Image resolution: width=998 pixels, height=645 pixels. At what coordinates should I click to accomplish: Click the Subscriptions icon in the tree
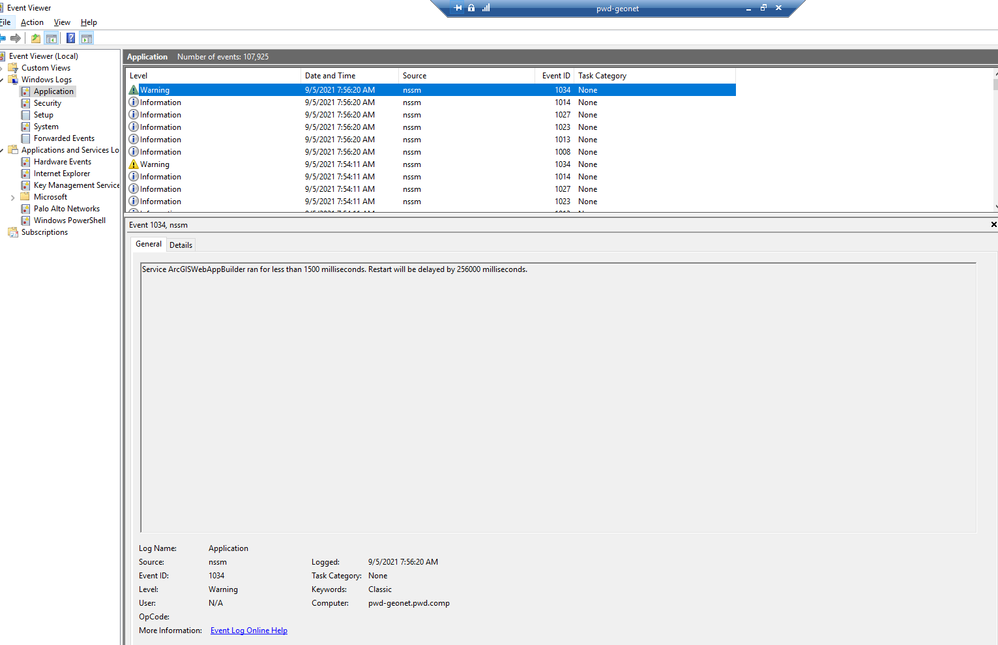pos(13,232)
